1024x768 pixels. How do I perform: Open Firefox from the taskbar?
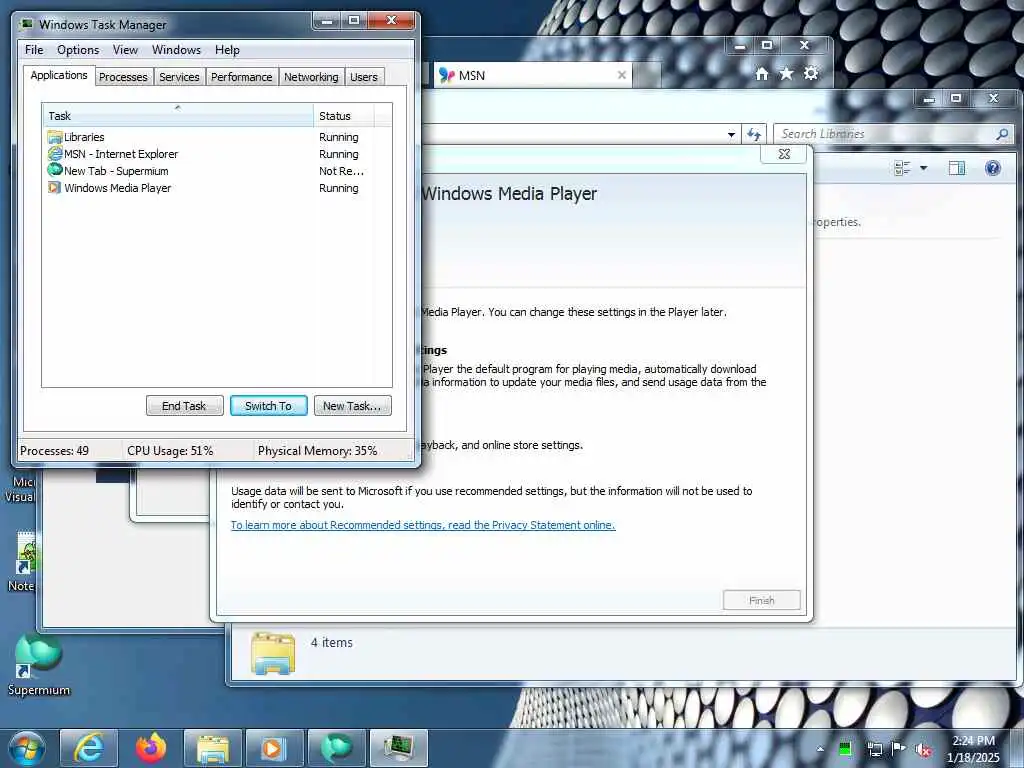(151, 748)
